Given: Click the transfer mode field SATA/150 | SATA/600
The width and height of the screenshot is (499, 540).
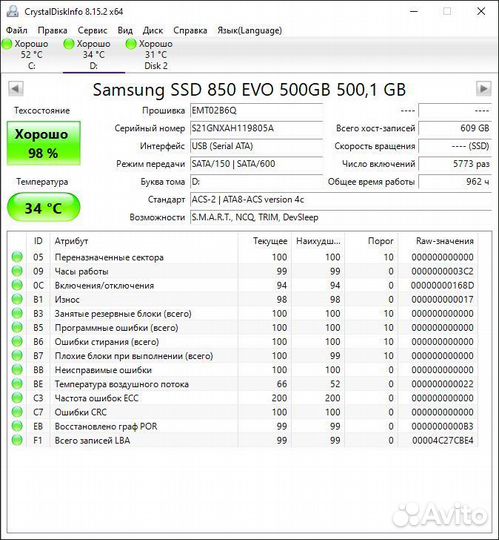Looking at the screenshot, I should point(257,164).
